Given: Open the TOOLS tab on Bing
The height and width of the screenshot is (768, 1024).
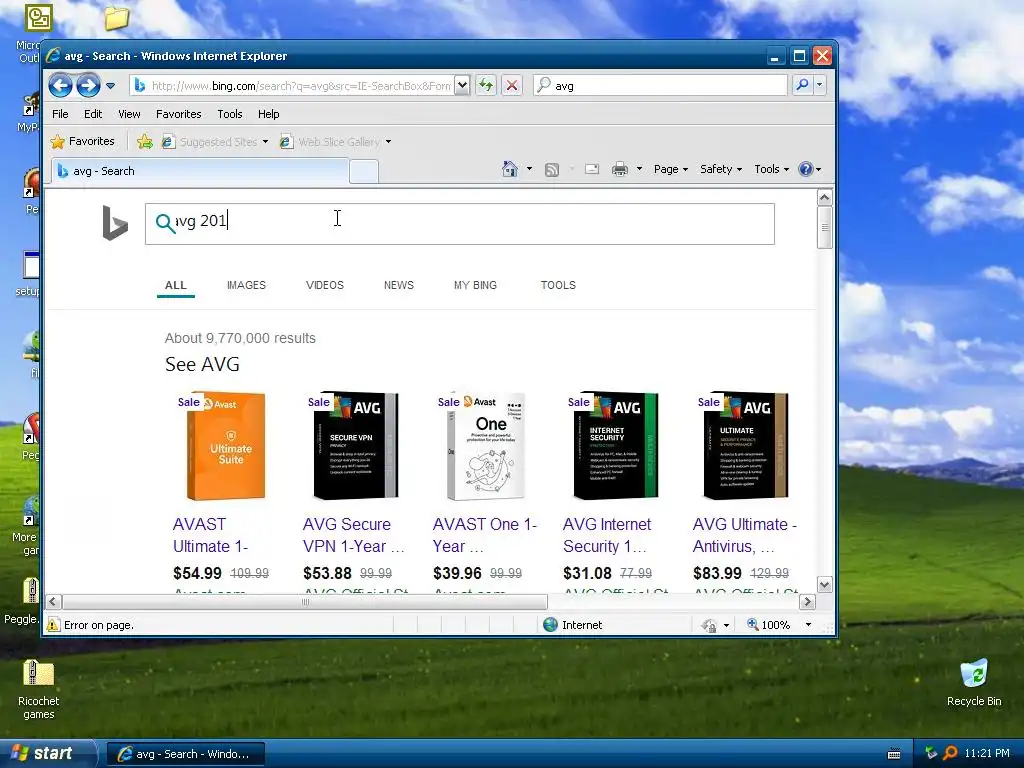Looking at the screenshot, I should click(558, 285).
